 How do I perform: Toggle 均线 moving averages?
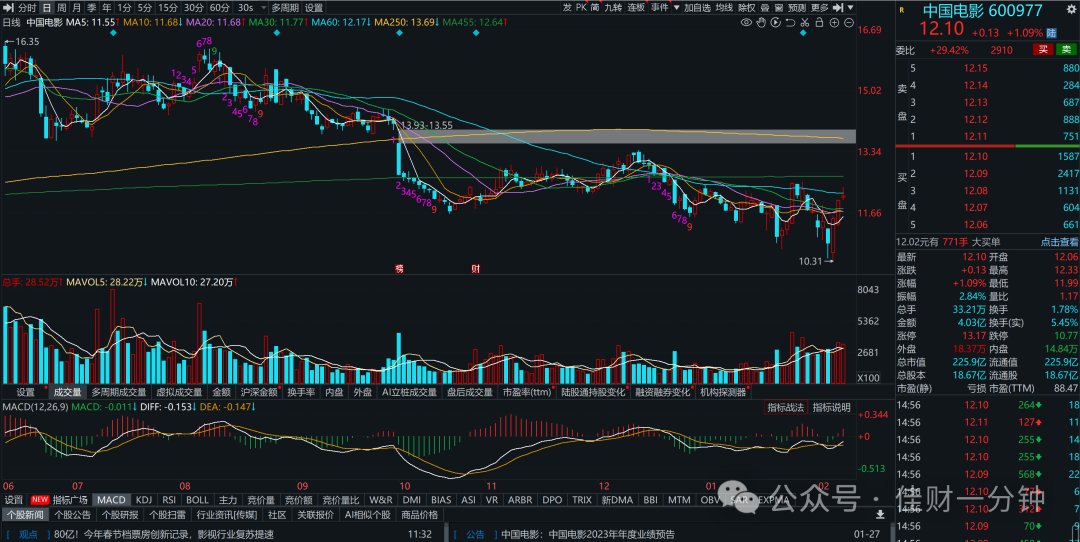pos(724,8)
